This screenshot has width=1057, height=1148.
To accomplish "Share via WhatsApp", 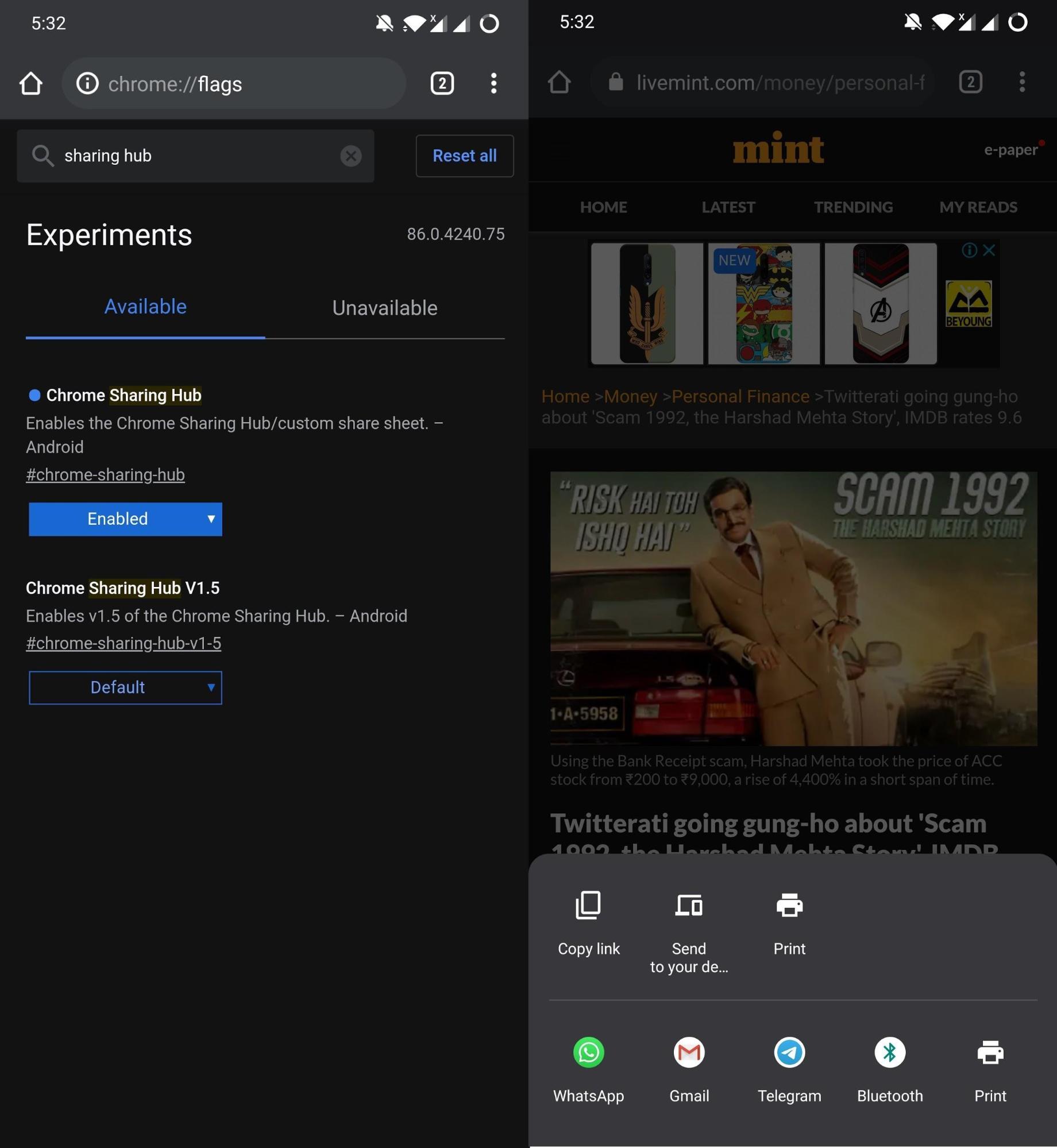I will click(588, 1070).
